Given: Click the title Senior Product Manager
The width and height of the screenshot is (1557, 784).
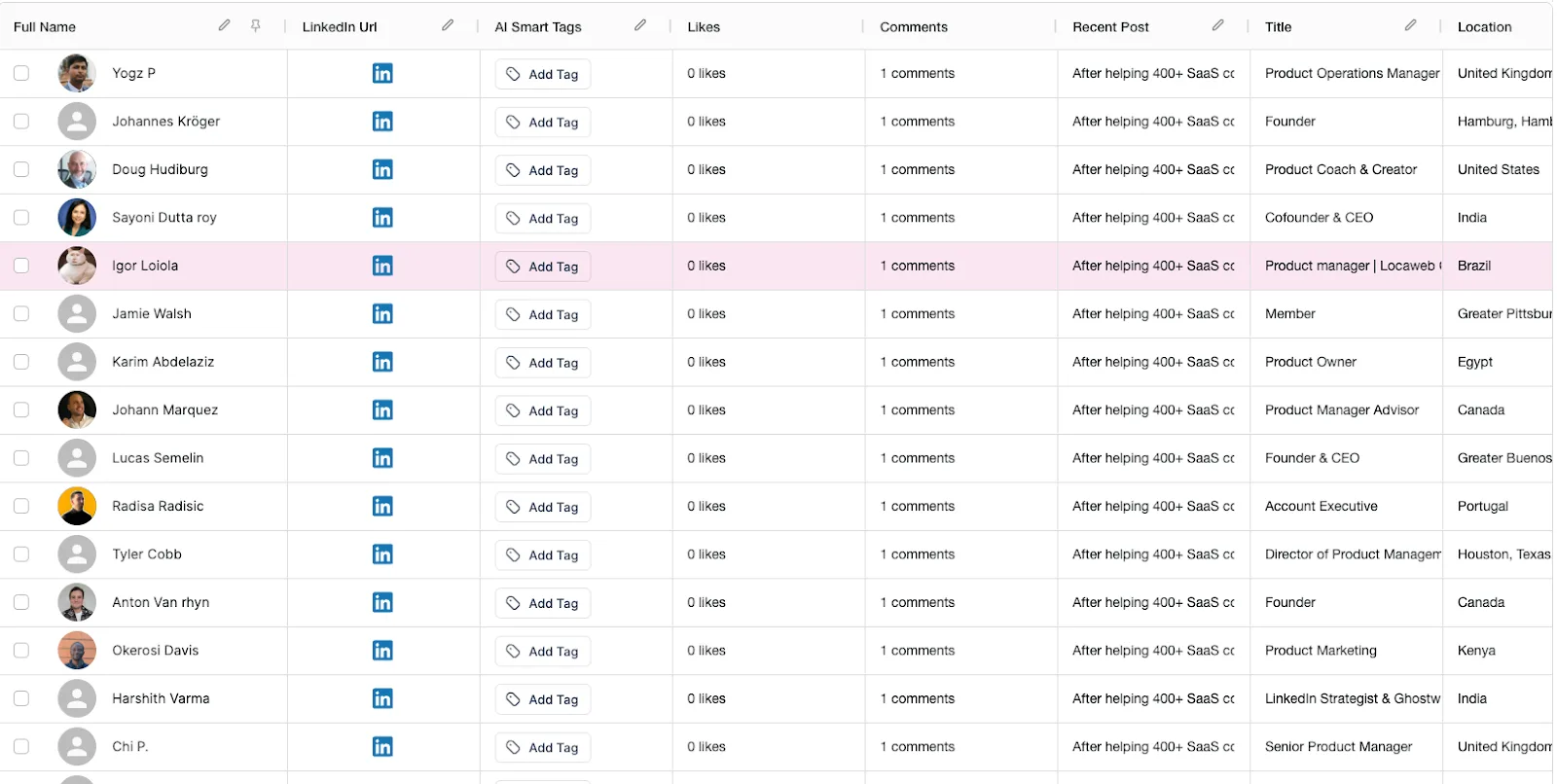Looking at the screenshot, I should coord(1338,747).
